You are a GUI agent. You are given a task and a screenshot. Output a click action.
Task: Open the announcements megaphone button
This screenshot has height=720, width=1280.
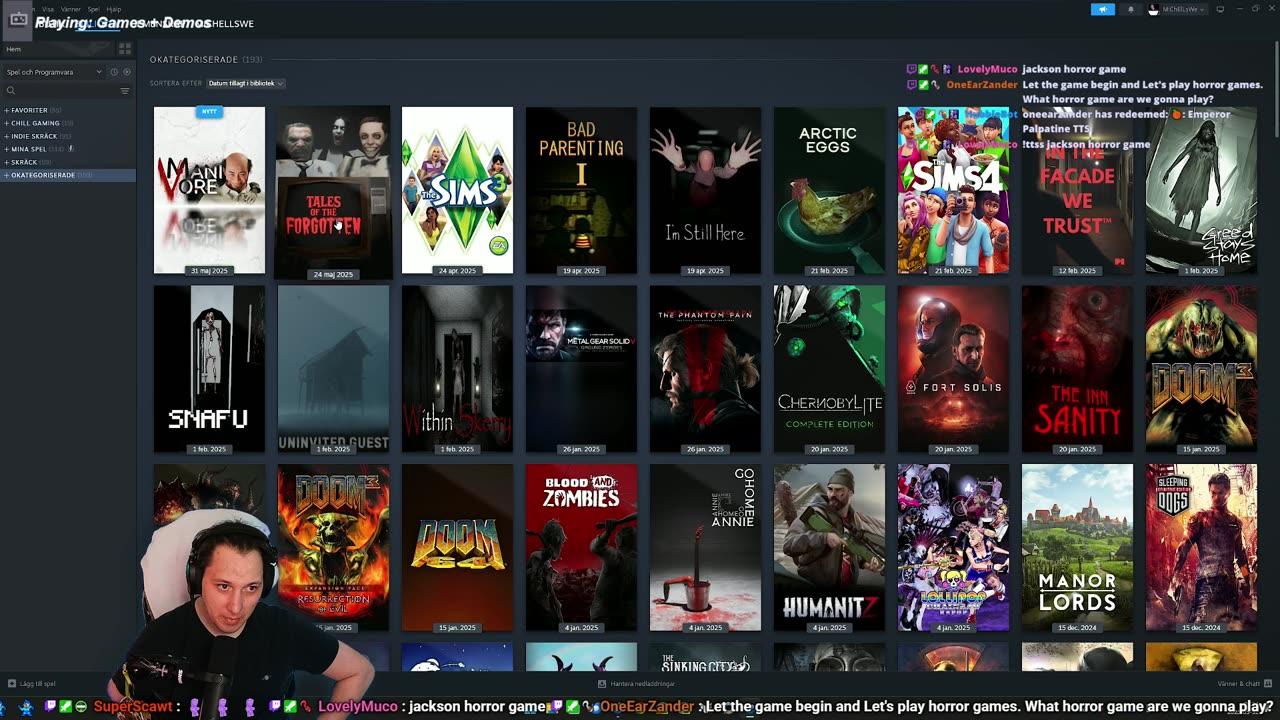tap(1102, 9)
